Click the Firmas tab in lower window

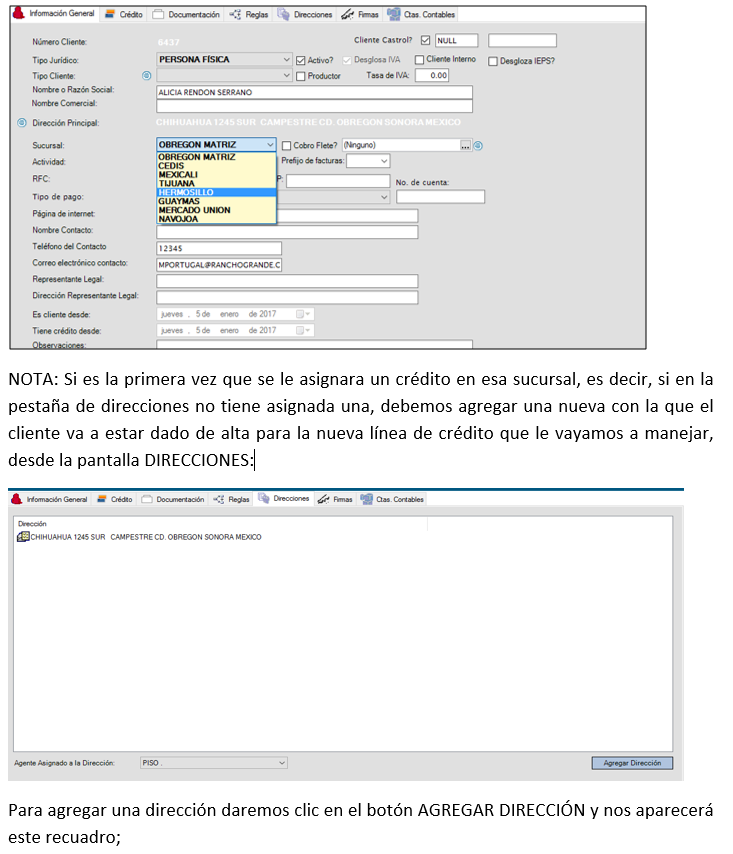(335, 499)
